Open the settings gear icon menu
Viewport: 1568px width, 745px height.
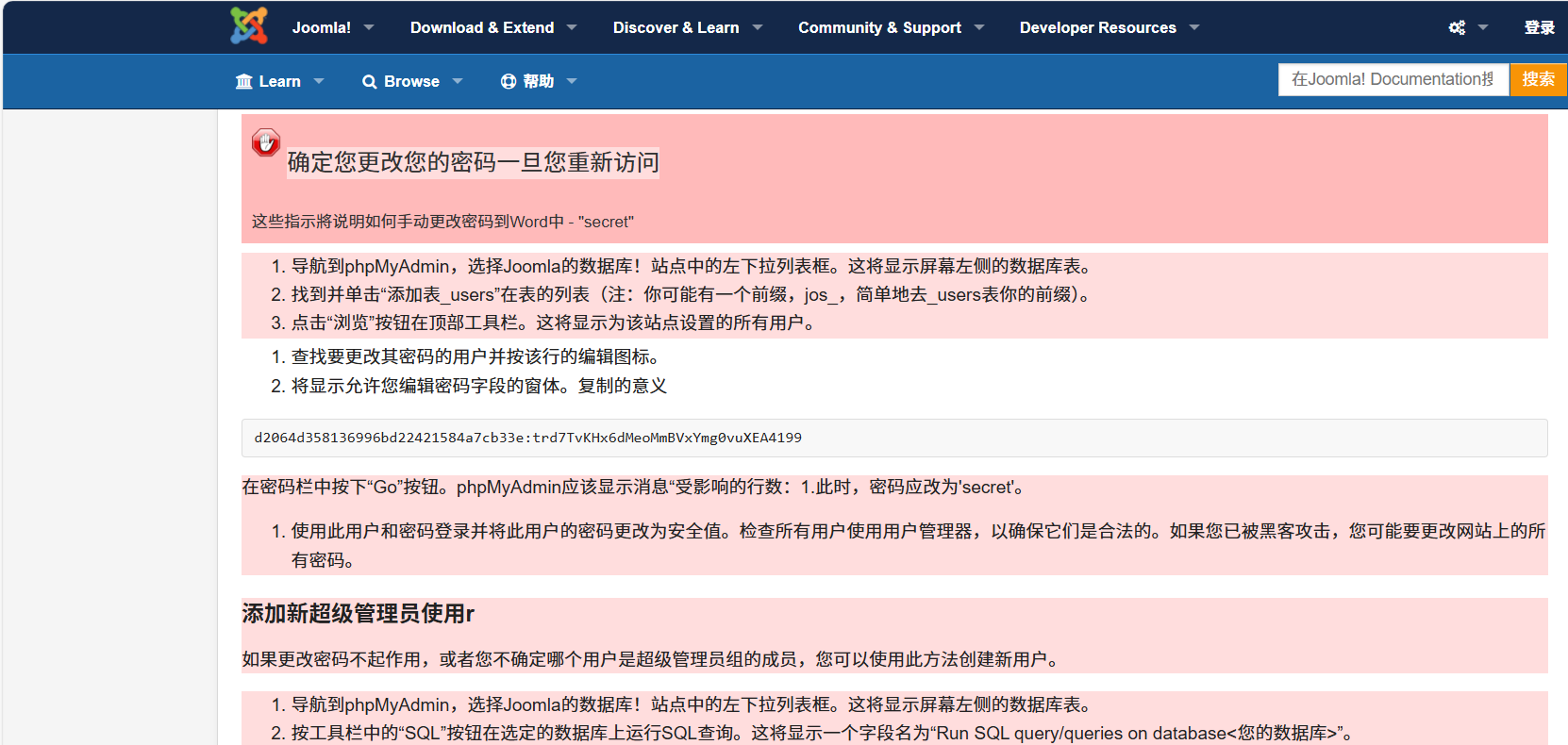pos(1458,27)
